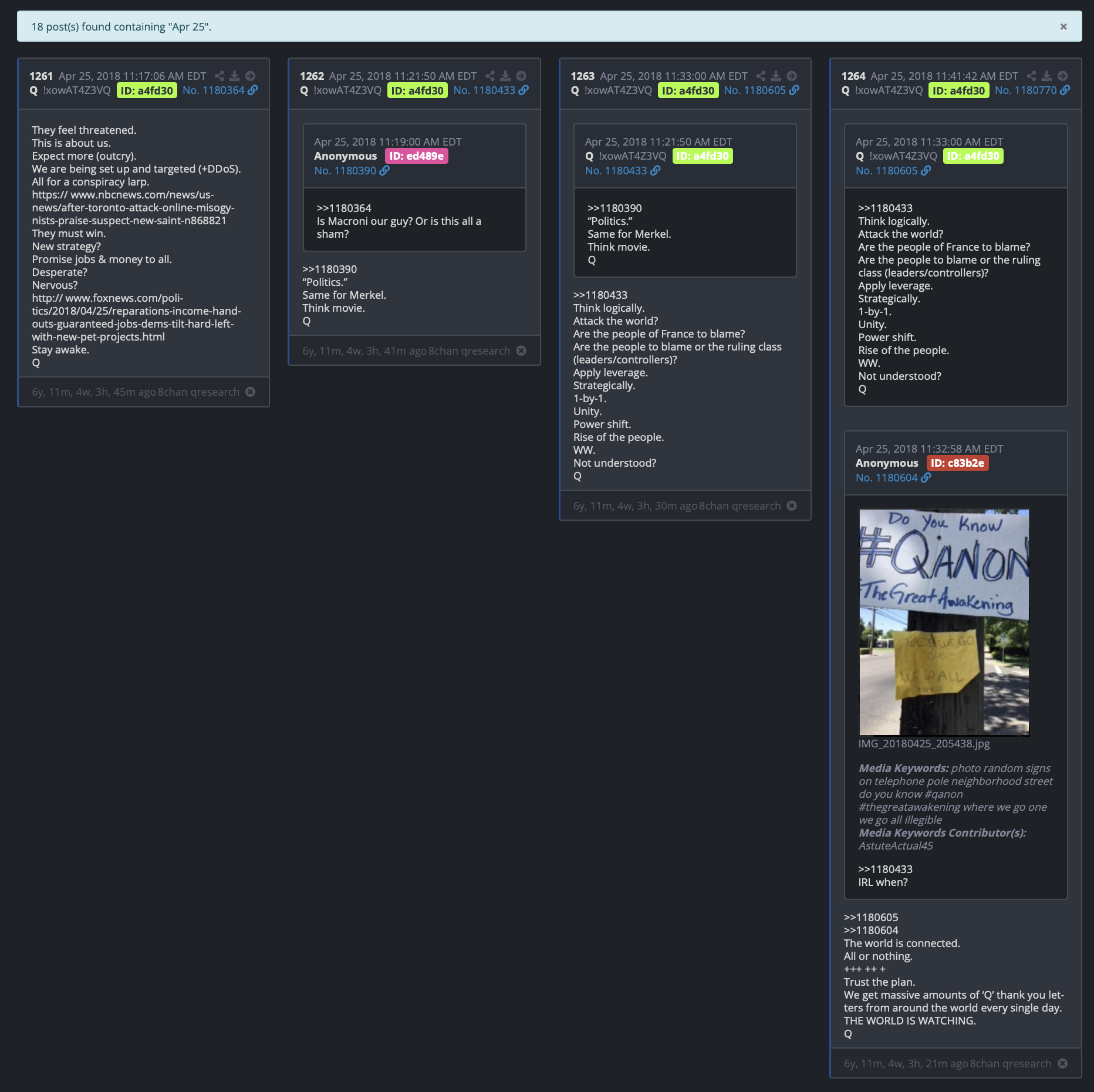Click ID: a4fd30 badge in post 1261 header
The height and width of the screenshot is (1092, 1094).
coord(147,90)
